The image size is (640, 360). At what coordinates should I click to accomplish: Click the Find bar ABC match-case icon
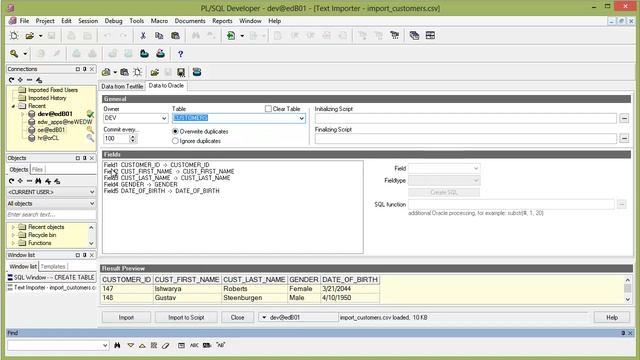click(194, 345)
